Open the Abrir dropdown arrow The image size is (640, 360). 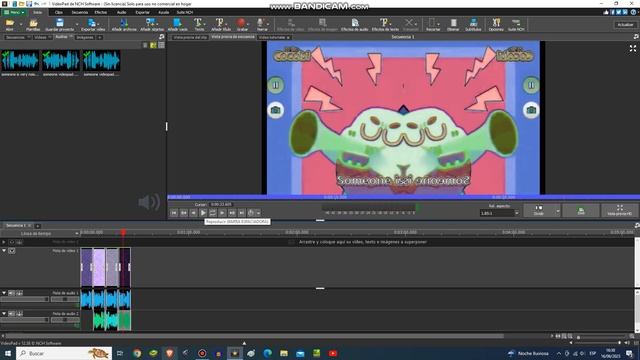point(20,24)
